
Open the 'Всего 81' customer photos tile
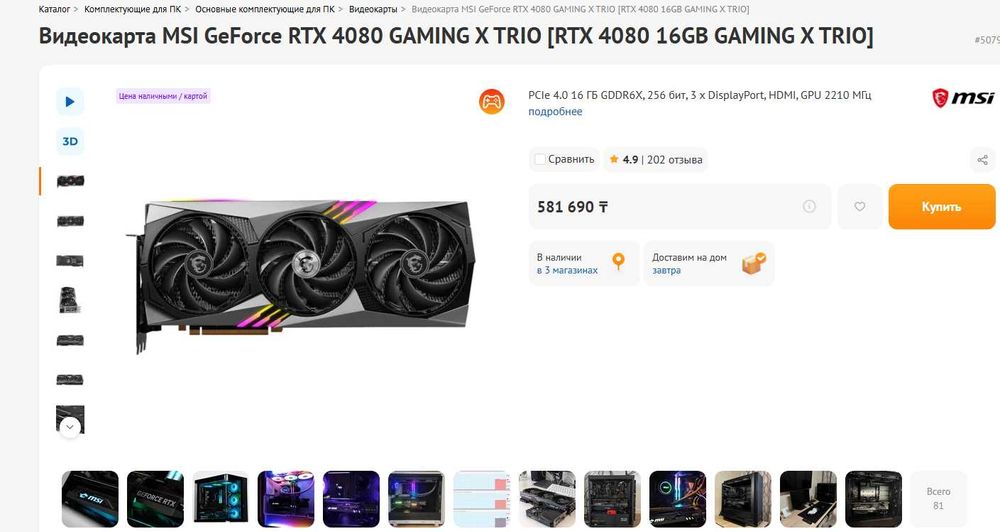point(938,498)
